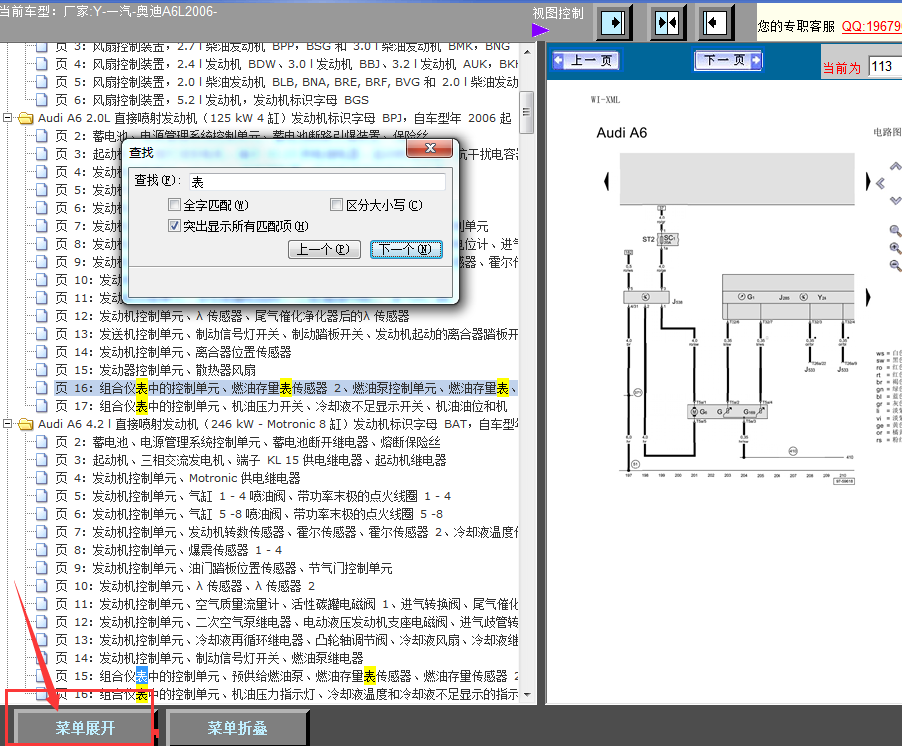Click black right arrow beside top diagram box
Image resolution: width=902 pixels, height=746 pixels.
(868, 181)
